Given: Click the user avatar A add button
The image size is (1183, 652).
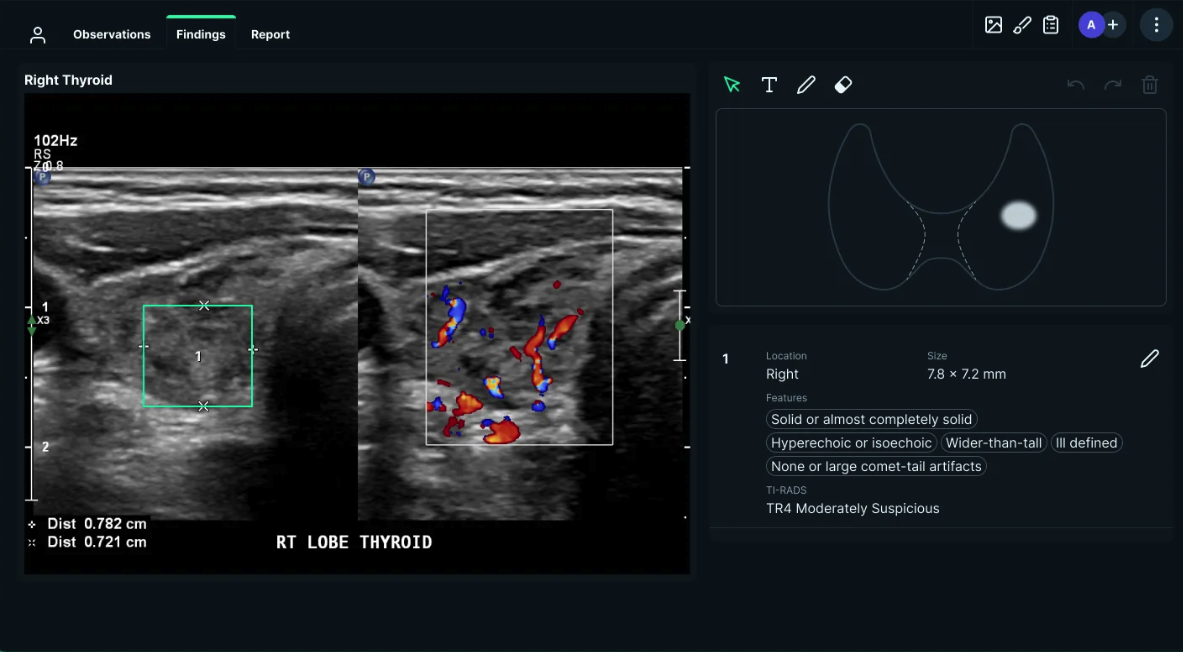Looking at the screenshot, I should [x=1101, y=25].
